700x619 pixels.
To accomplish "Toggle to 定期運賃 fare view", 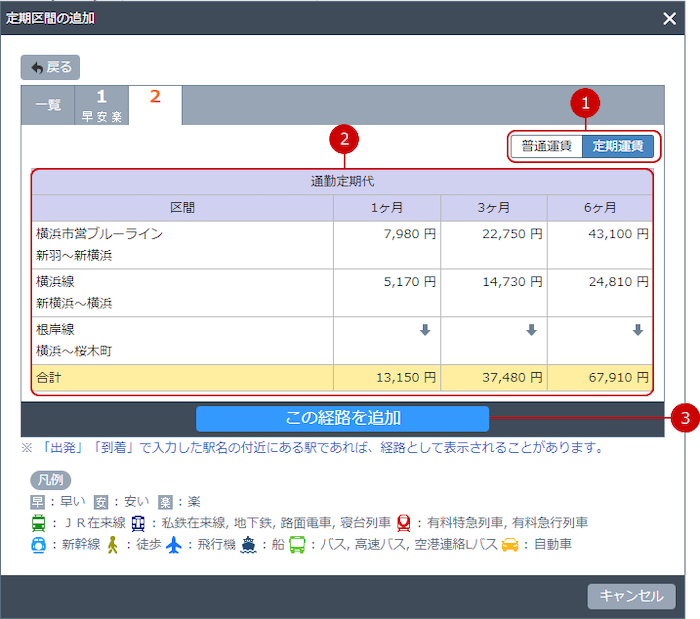I will coord(618,146).
